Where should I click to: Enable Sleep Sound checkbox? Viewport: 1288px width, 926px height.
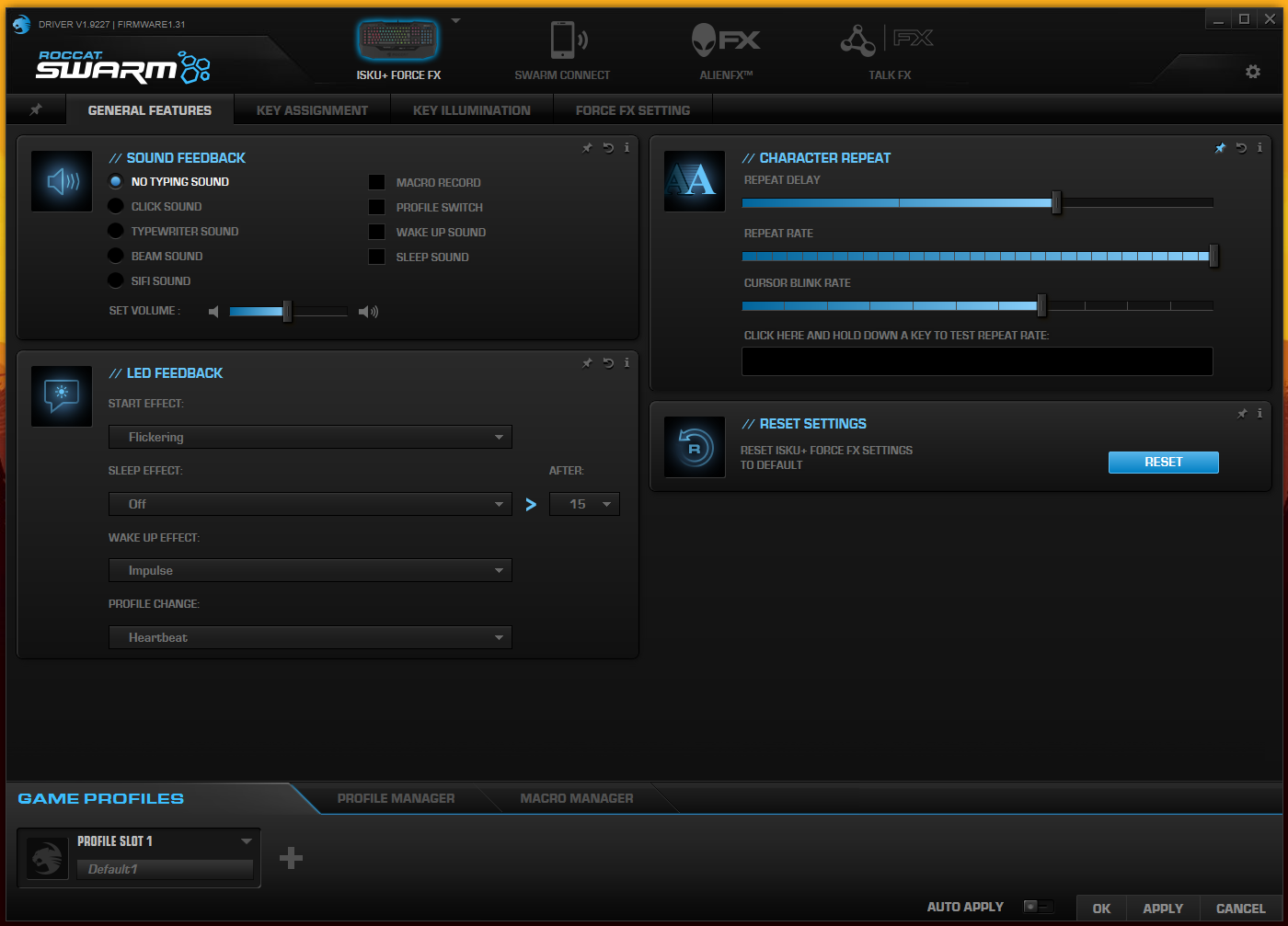tap(377, 257)
